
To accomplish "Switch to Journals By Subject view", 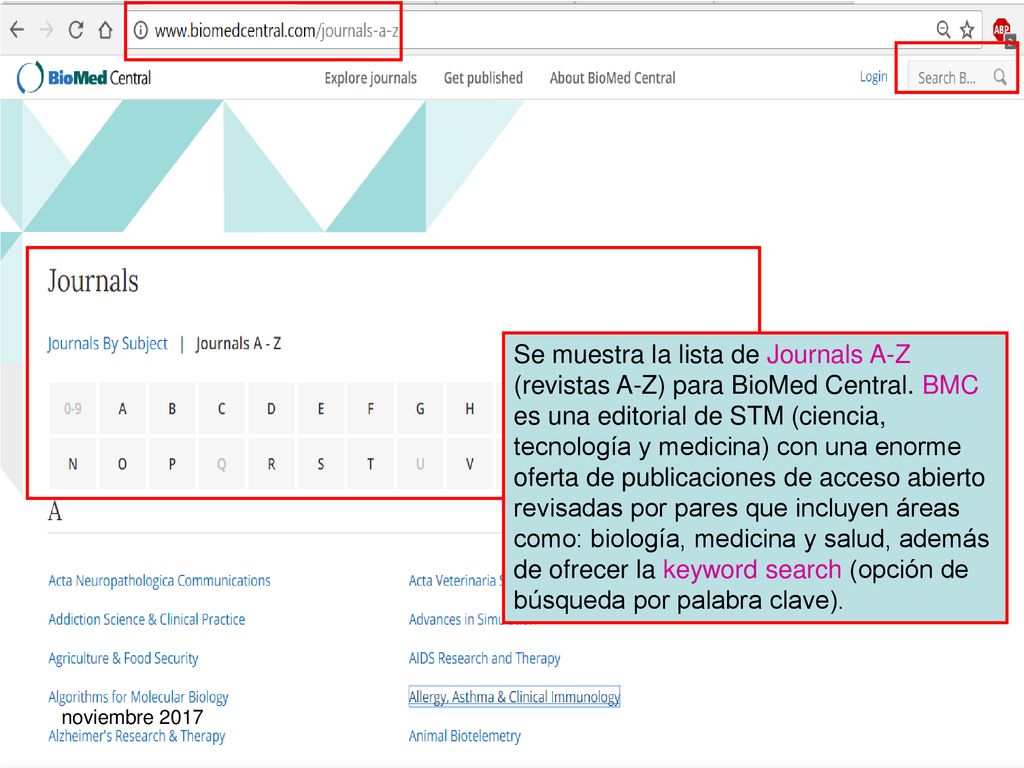I will pos(107,344).
